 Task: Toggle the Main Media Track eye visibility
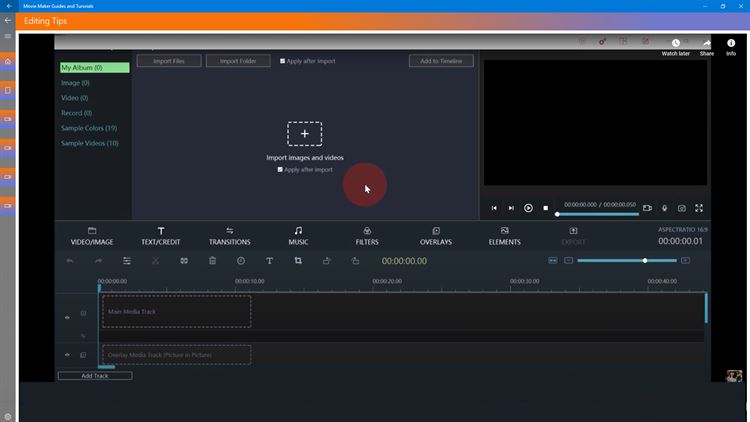(x=67, y=317)
